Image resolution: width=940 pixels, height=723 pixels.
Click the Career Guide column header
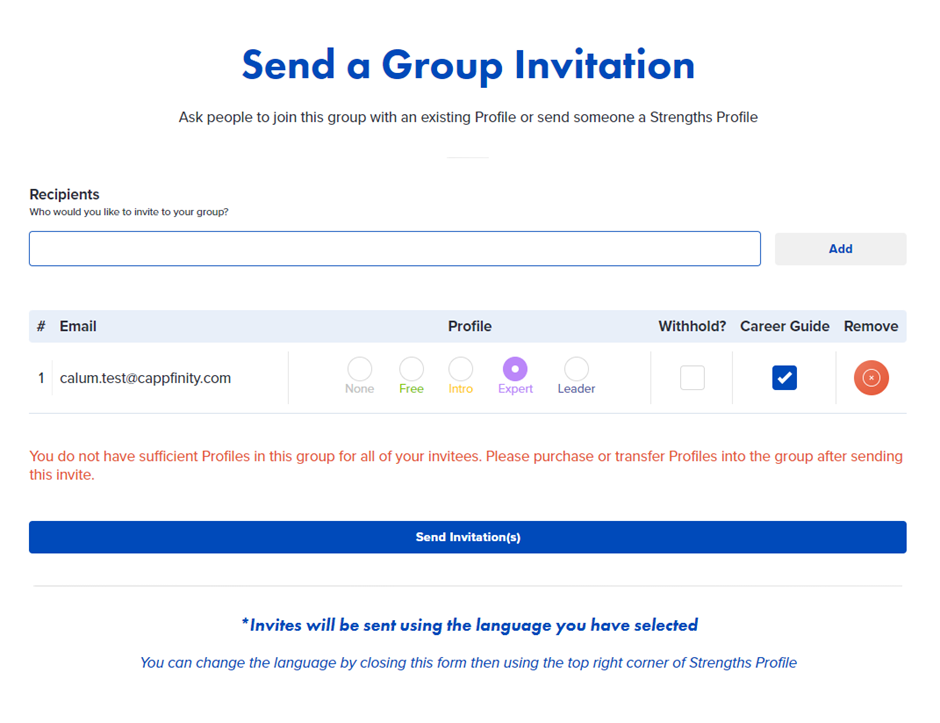point(785,326)
